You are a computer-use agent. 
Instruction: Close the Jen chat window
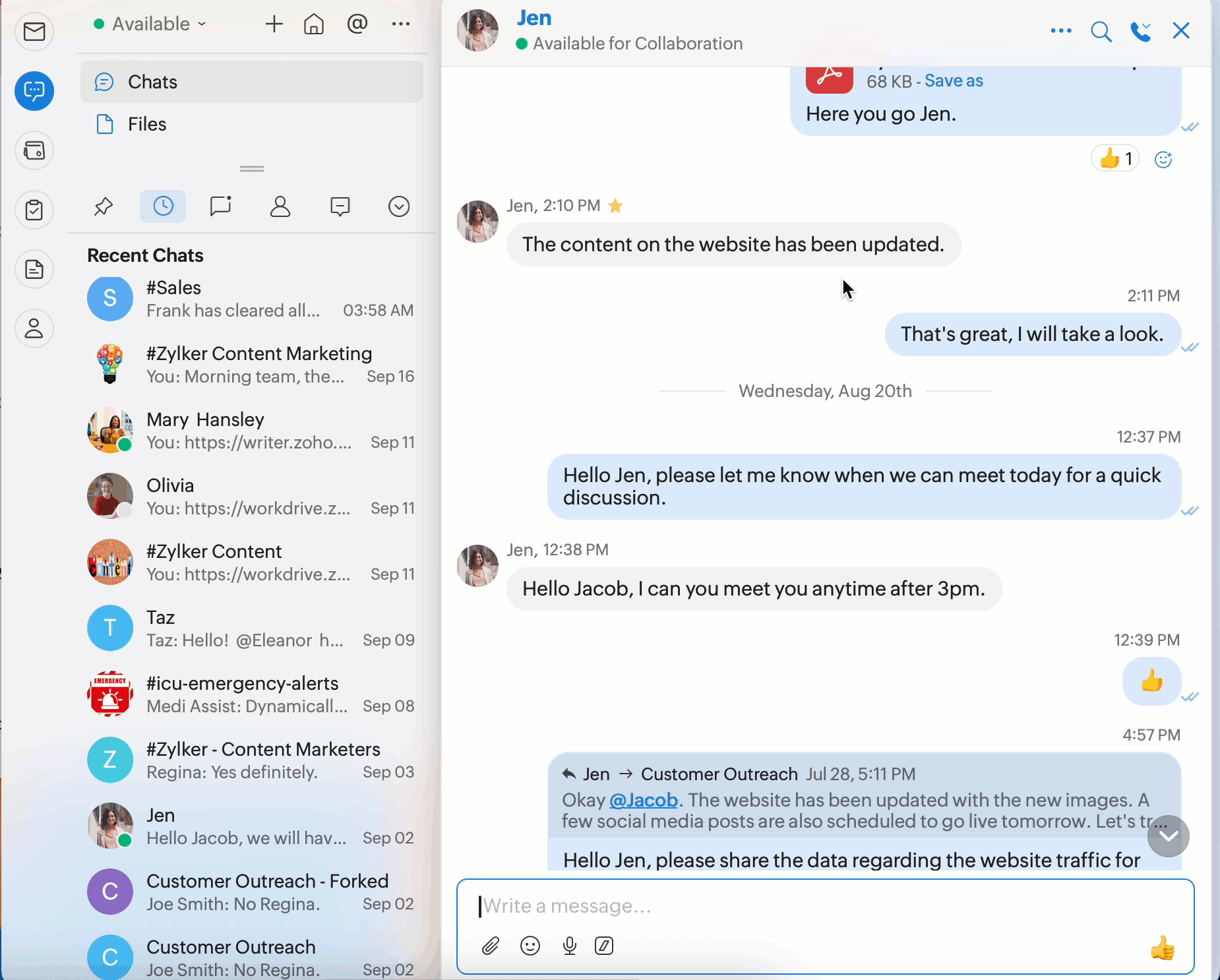coord(1181,31)
